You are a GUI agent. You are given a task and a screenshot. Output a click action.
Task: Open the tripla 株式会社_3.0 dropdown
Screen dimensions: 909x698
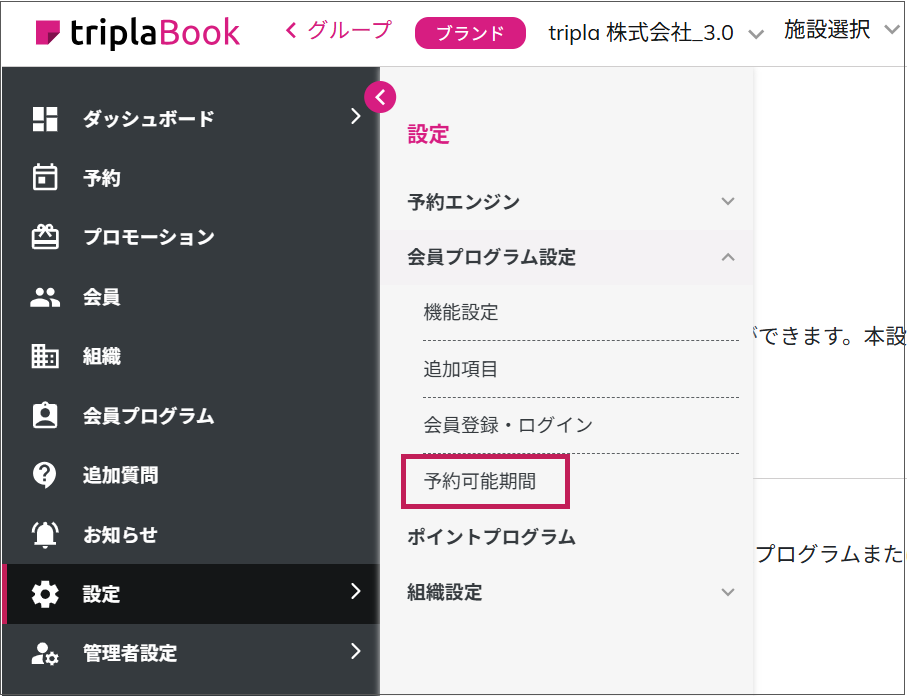[656, 33]
